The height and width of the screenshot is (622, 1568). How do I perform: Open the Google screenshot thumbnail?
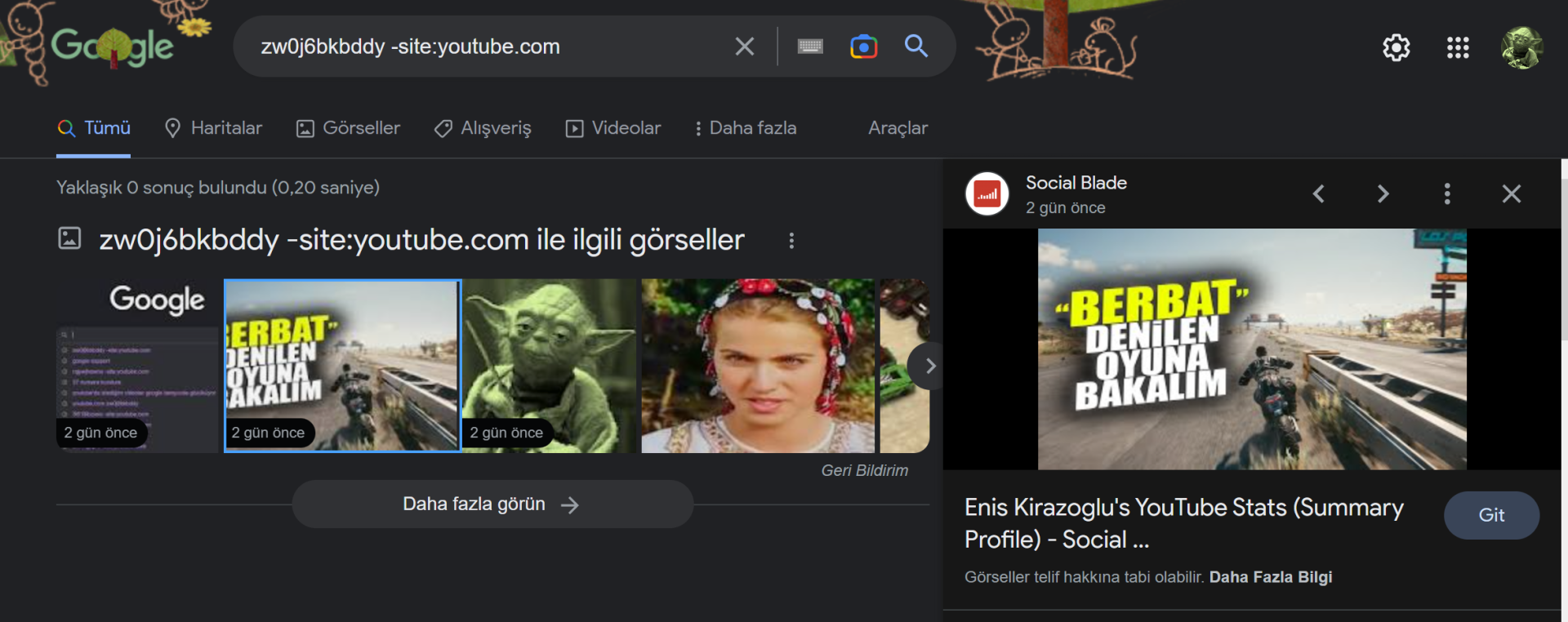(138, 366)
